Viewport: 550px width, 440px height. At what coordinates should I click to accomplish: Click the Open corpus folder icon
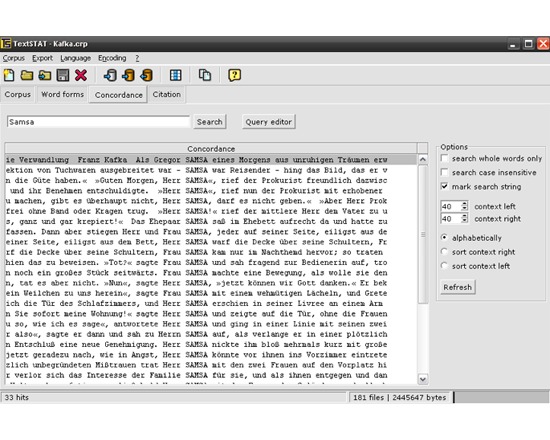(x=27, y=75)
